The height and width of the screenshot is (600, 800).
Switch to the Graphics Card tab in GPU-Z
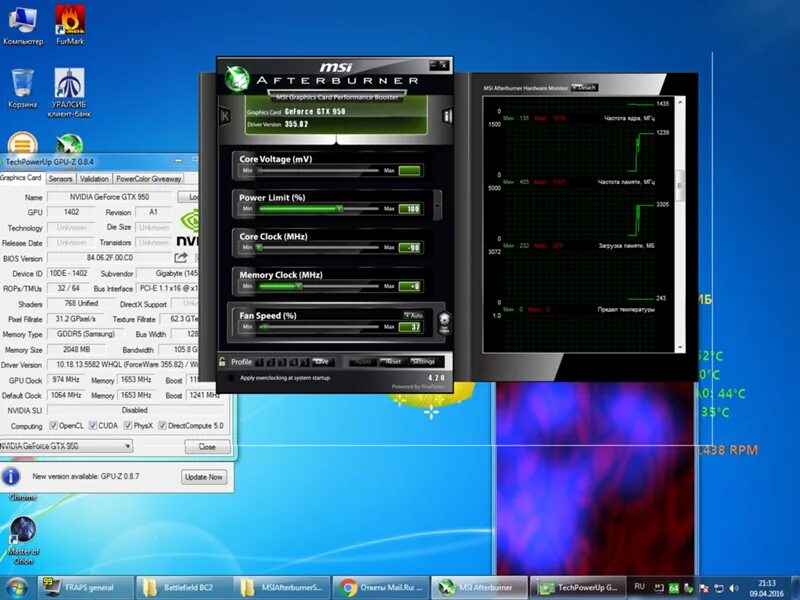tap(20, 178)
